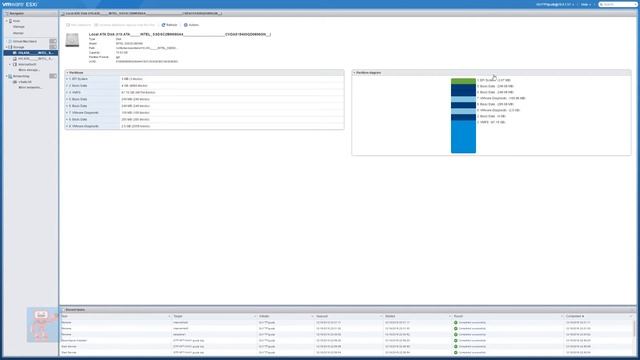Expand partition 9. VMware Diagnostic
The width and height of the screenshot is (640, 360).
tap(67, 126)
